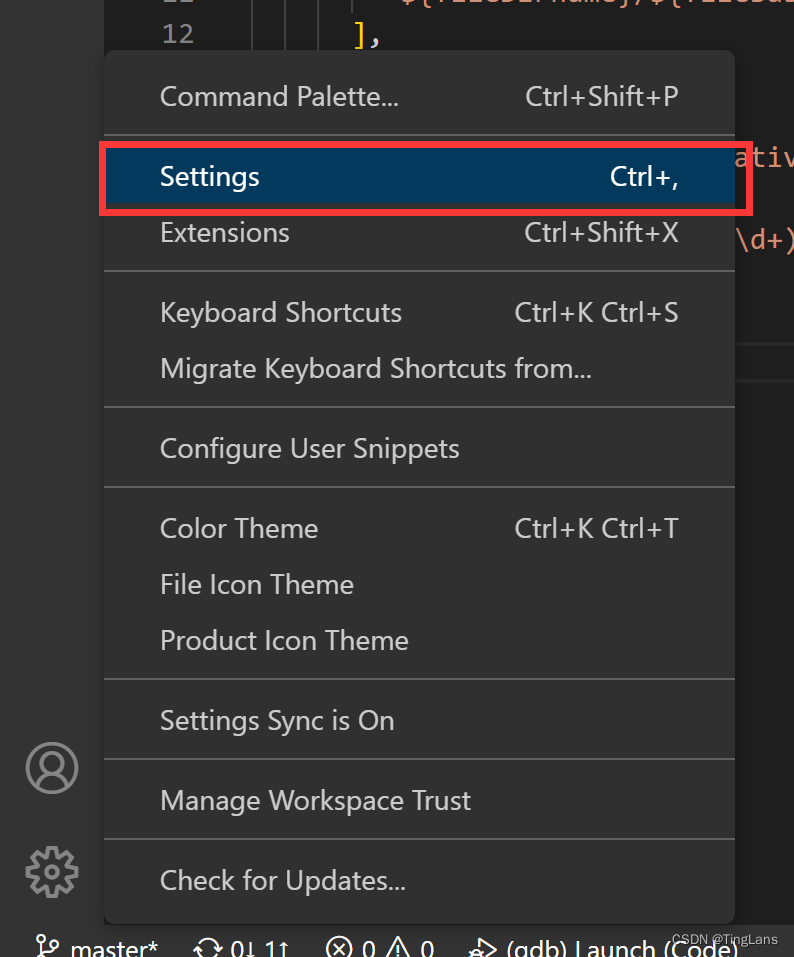
Task: Select Check for Updates...
Action: 419,881
